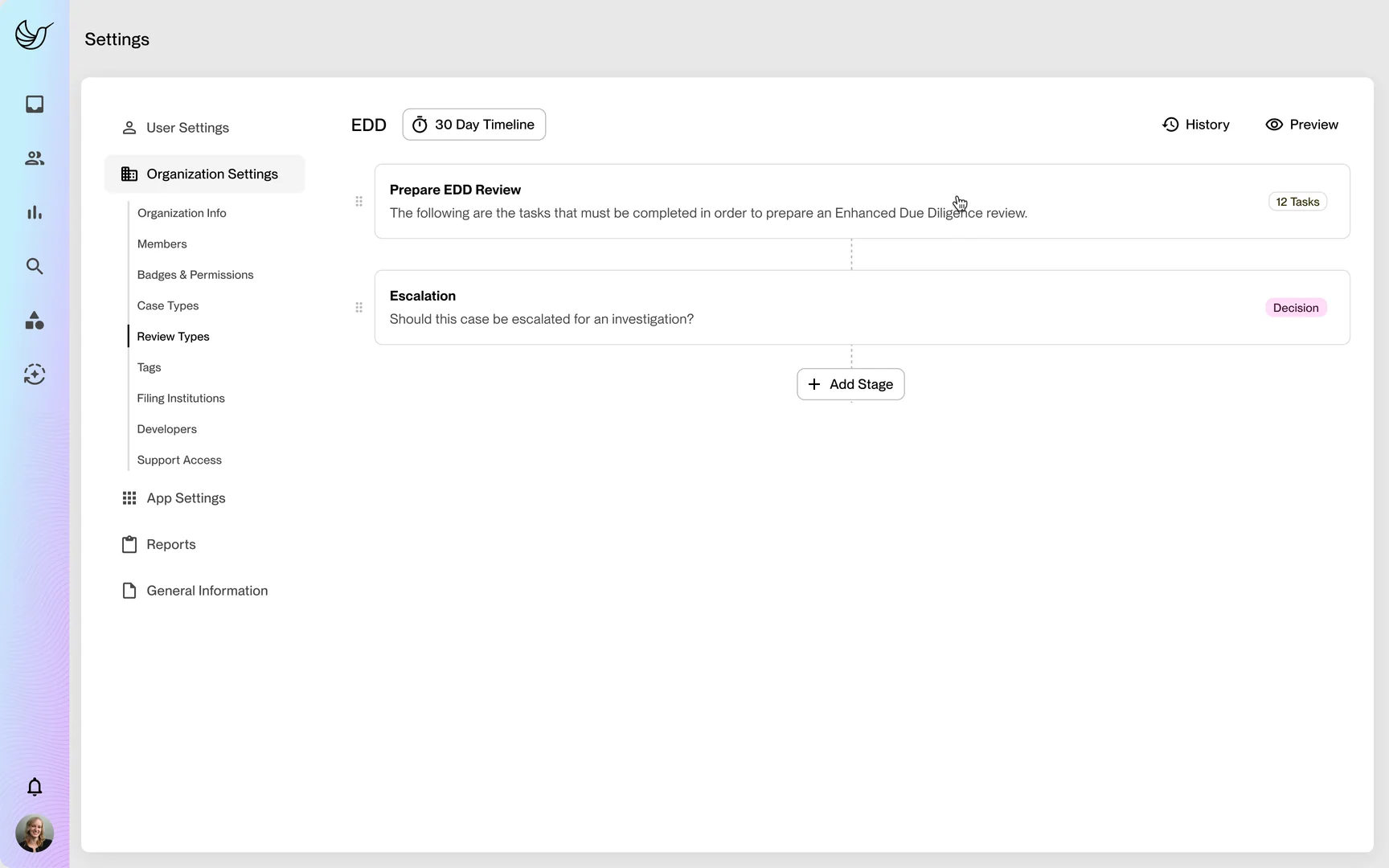Open the shapes icon in sidebar
The width and height of the screenshot is (1389, 868).
[x=35, y=321]
